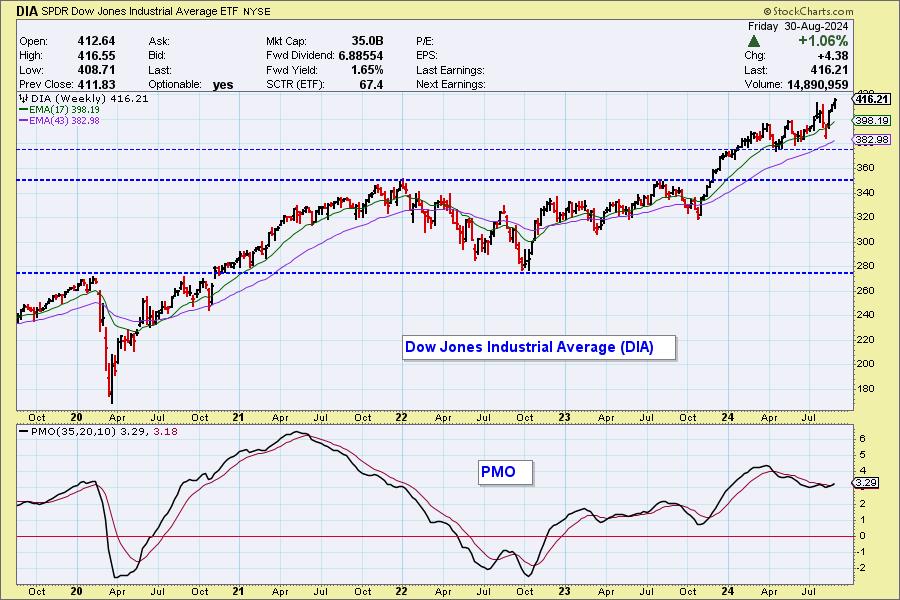The image size is (900, 600).
Task: Click the 398.19 EMA tag on right axis
Action: [x=872, y=121]
